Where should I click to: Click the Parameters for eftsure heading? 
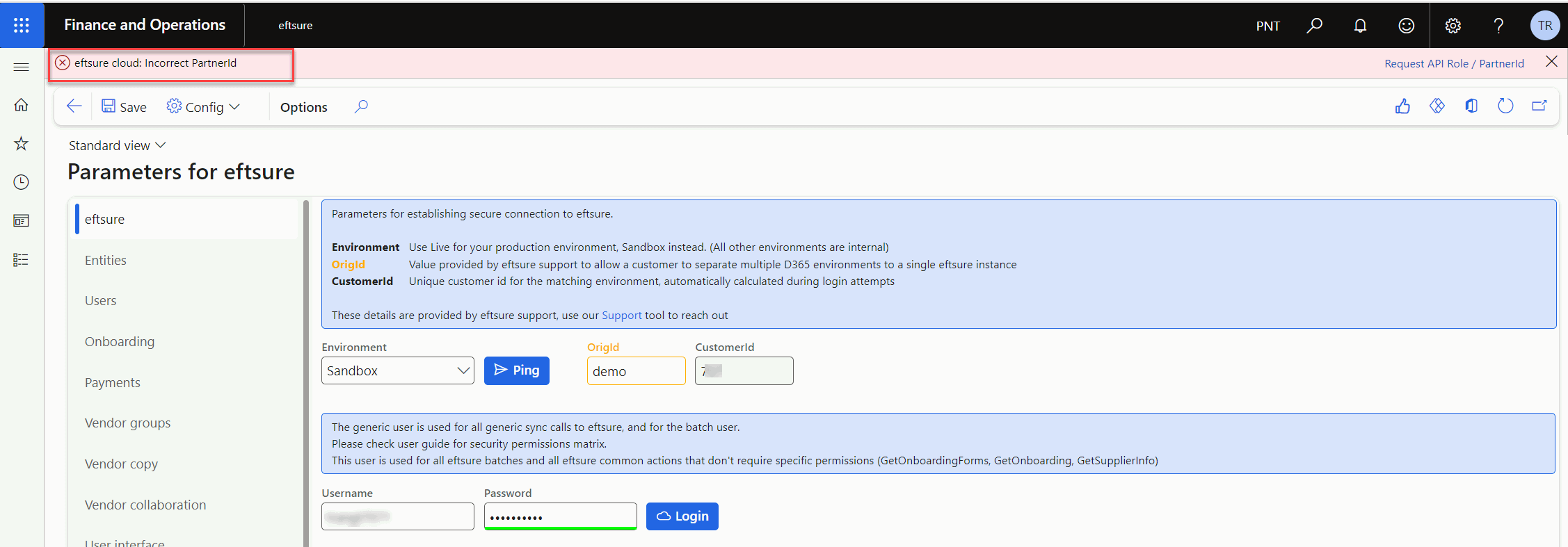(x=181, y=172)
